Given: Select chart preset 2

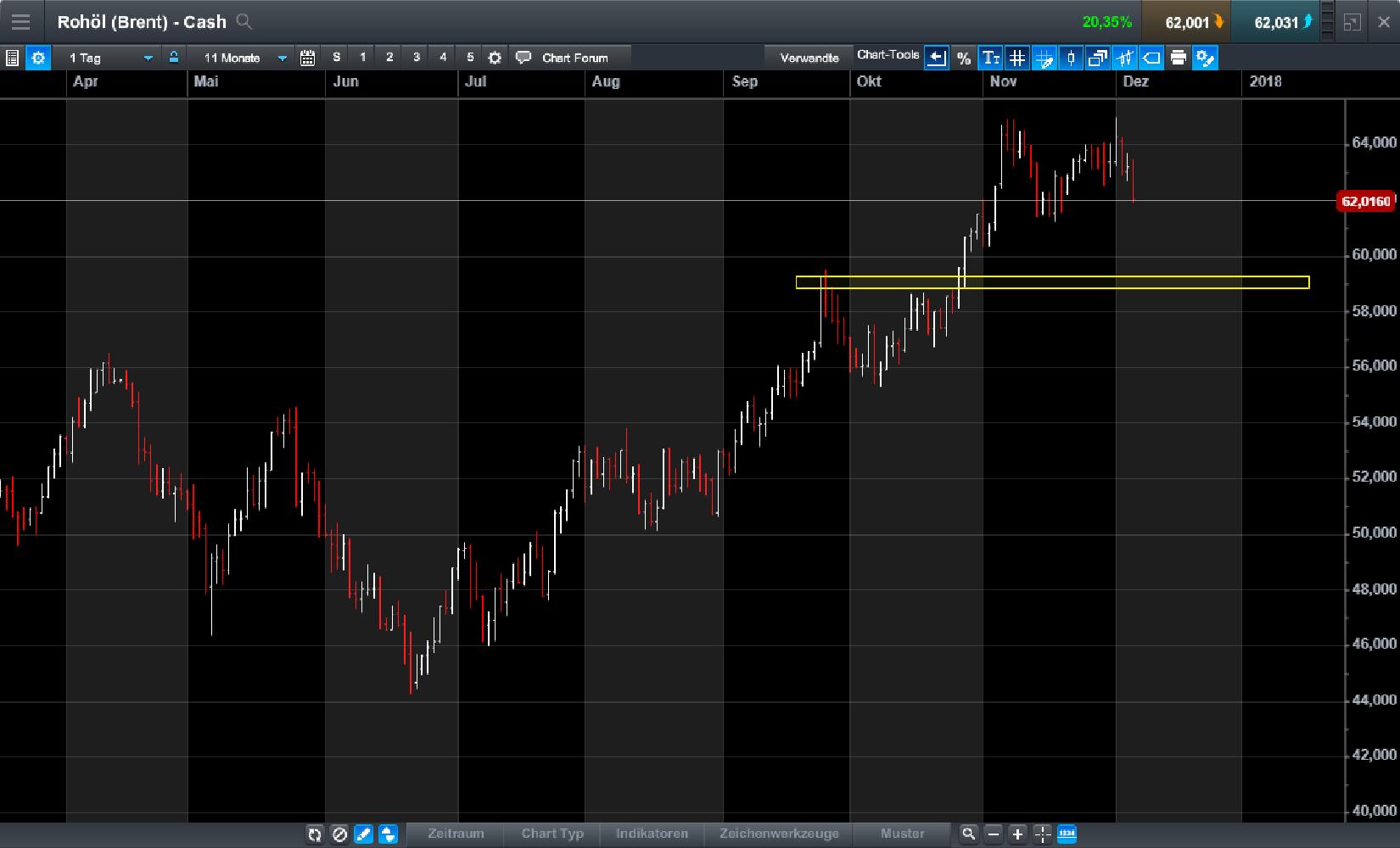Looking at the screenshot, I should click(x=389, y=58).
